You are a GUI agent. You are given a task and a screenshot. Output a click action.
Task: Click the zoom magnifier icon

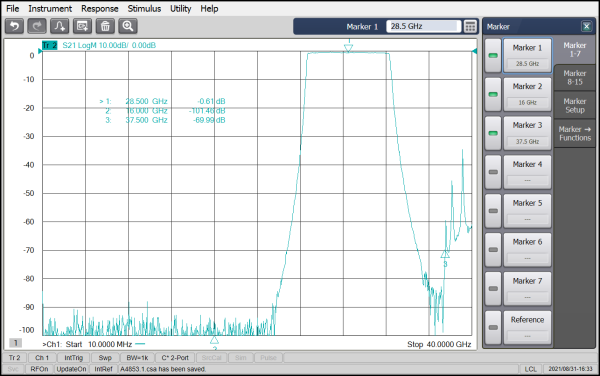pyautogui.click(x=128, y=26)
